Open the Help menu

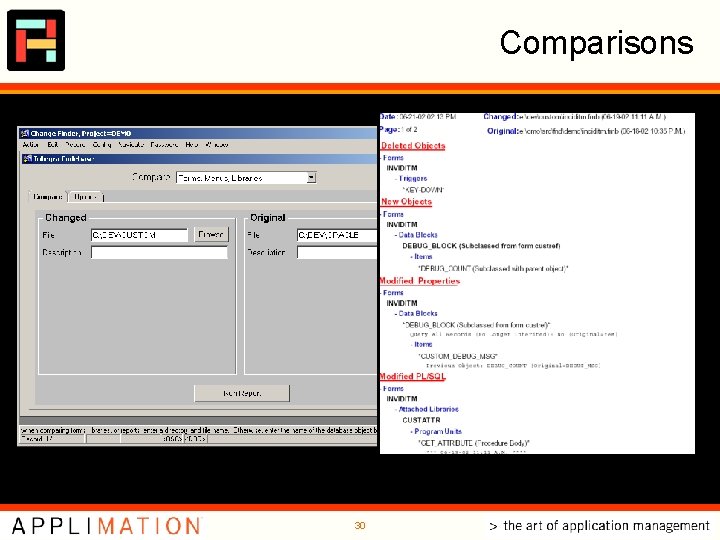(191, 145)
